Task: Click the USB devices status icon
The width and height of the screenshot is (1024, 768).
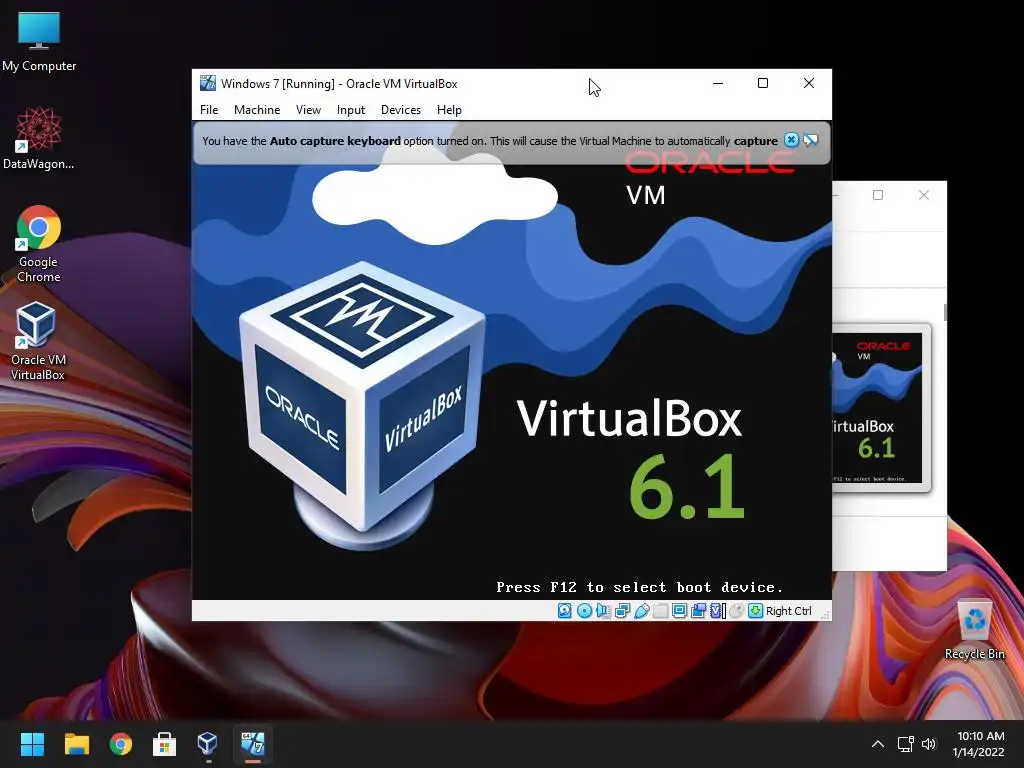Action: [641, 611]
